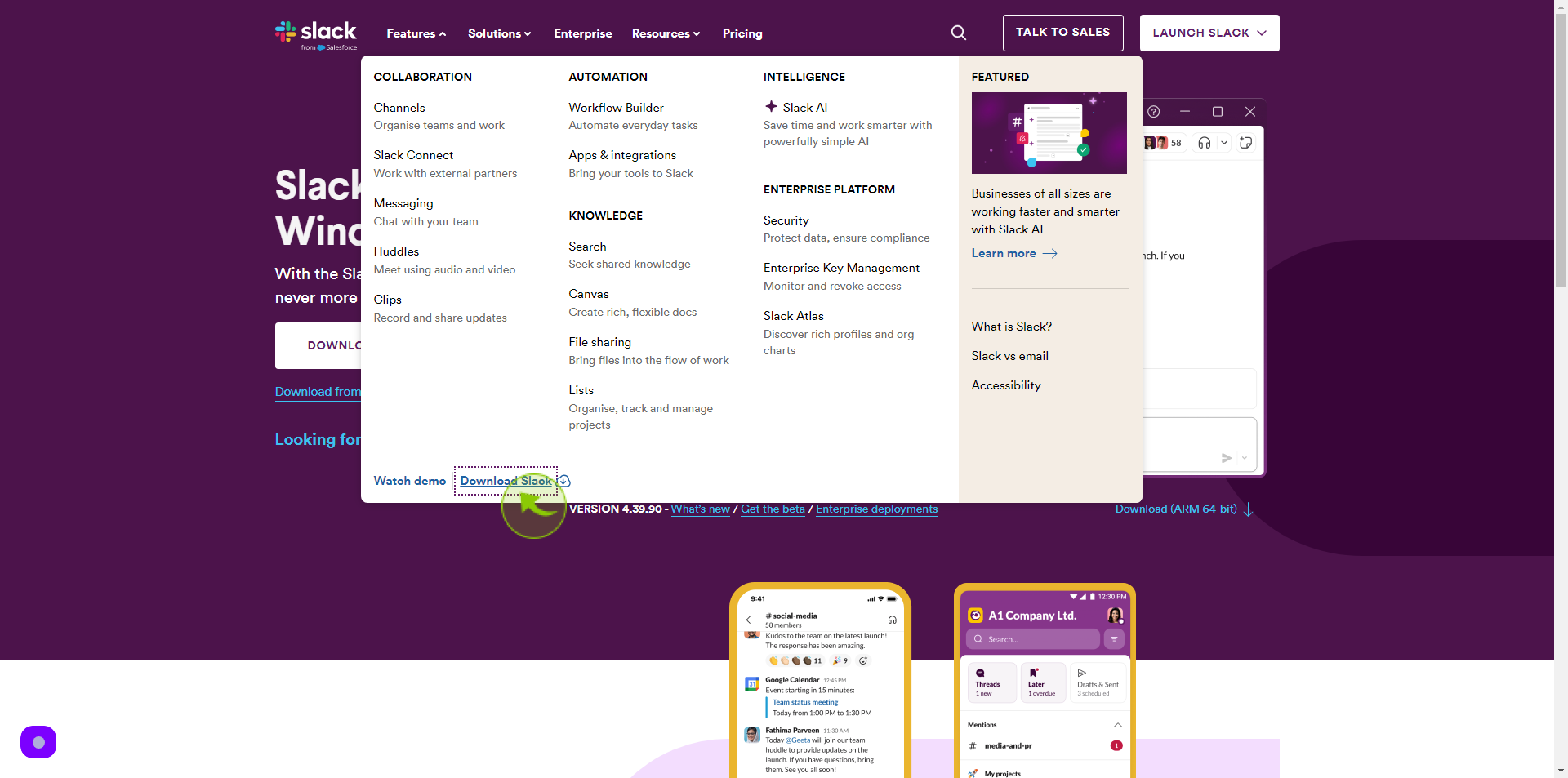Open the Enterprise nav item
1568x778 pixels.
[582, 33]
